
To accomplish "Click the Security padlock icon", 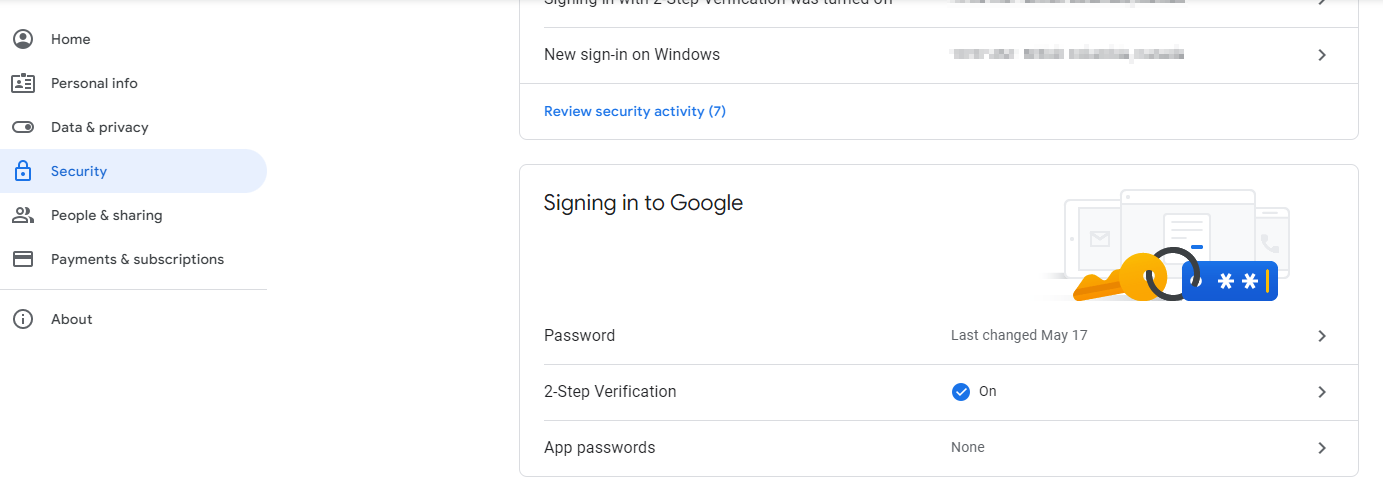I will [22, 171].
